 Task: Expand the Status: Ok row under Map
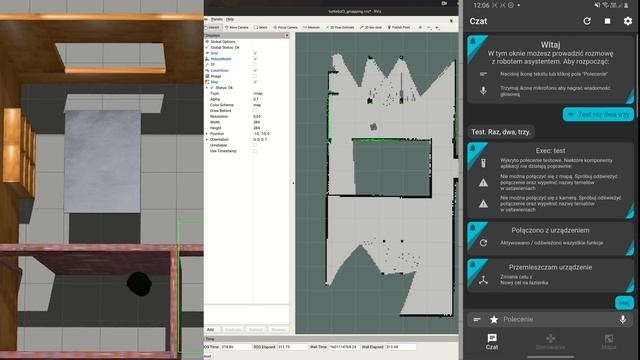point(207,88)
